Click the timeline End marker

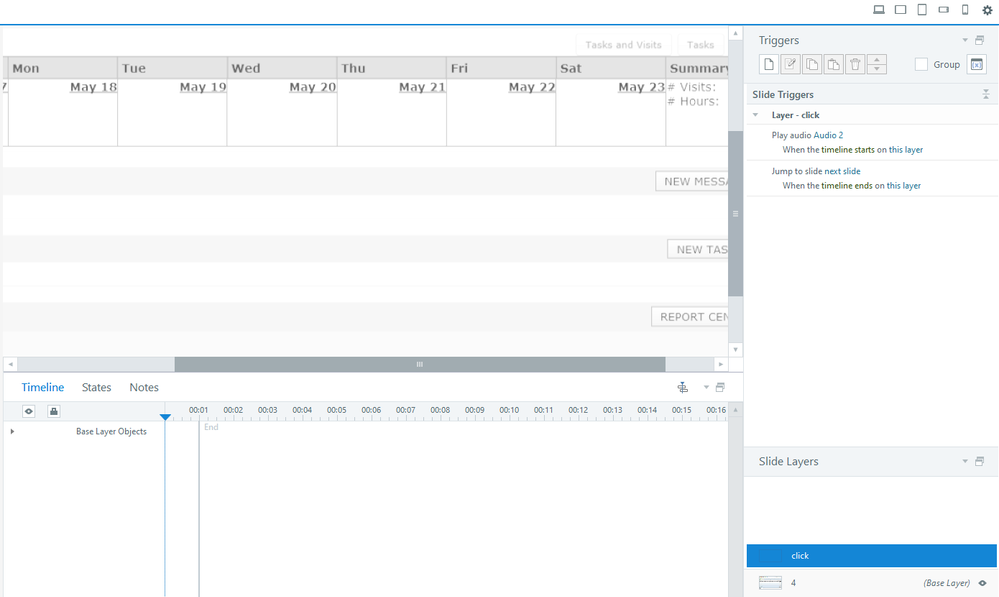(211, 427)
